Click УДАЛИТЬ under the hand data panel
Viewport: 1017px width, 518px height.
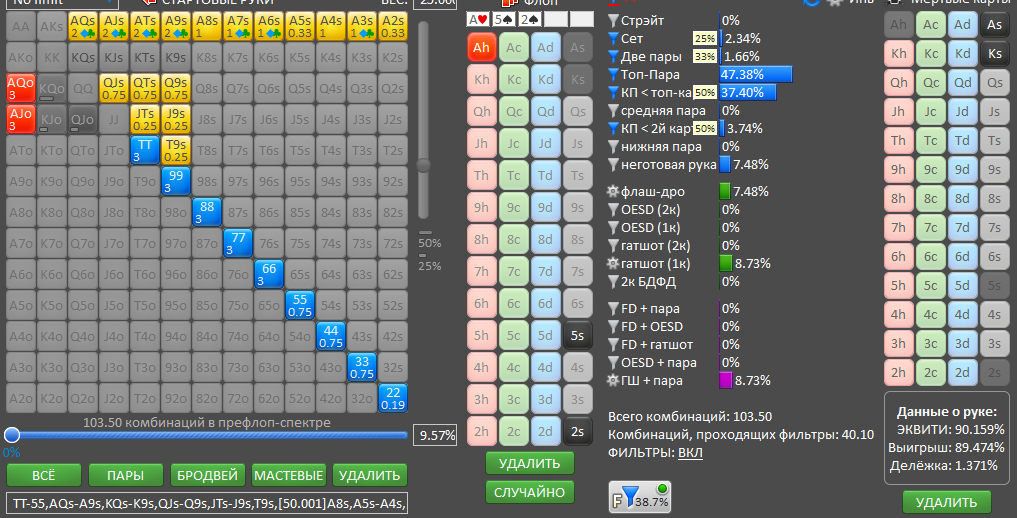pos(947,502)
